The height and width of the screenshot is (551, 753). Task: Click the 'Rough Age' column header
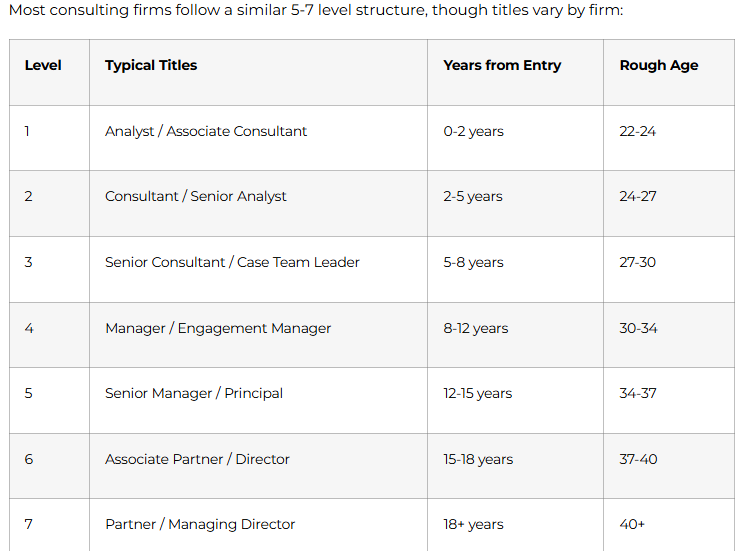659,65
